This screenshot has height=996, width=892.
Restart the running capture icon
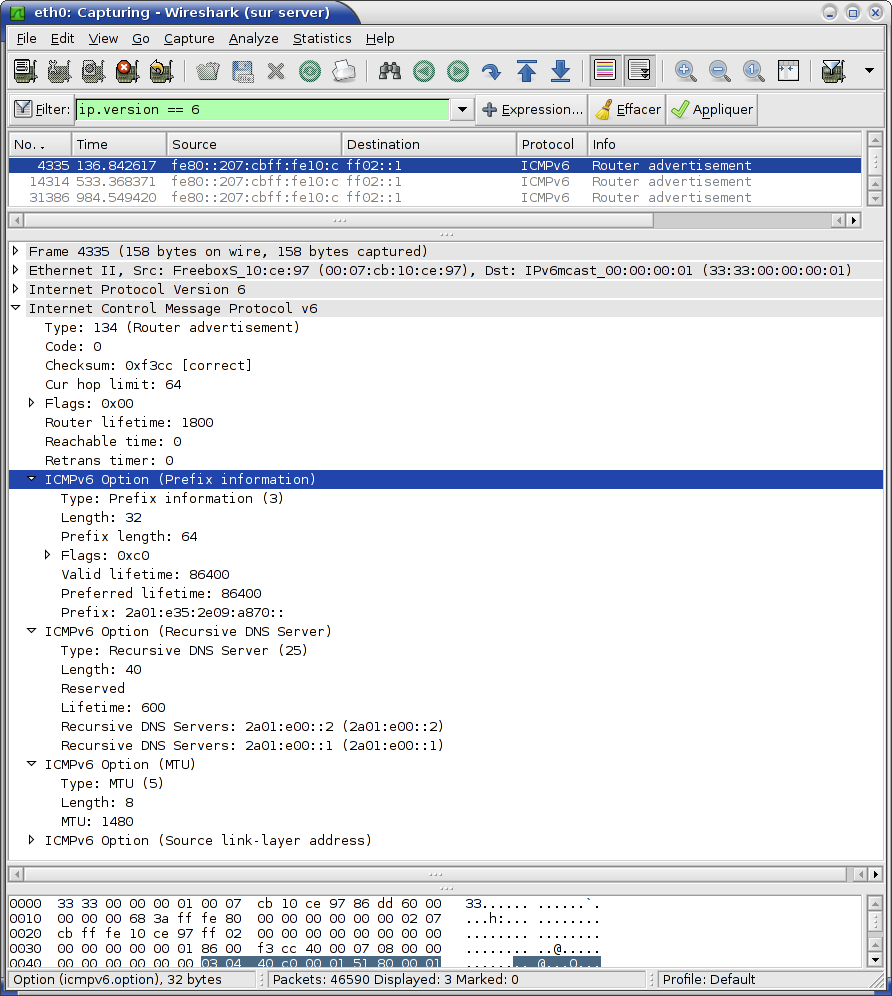pos(161,71)
